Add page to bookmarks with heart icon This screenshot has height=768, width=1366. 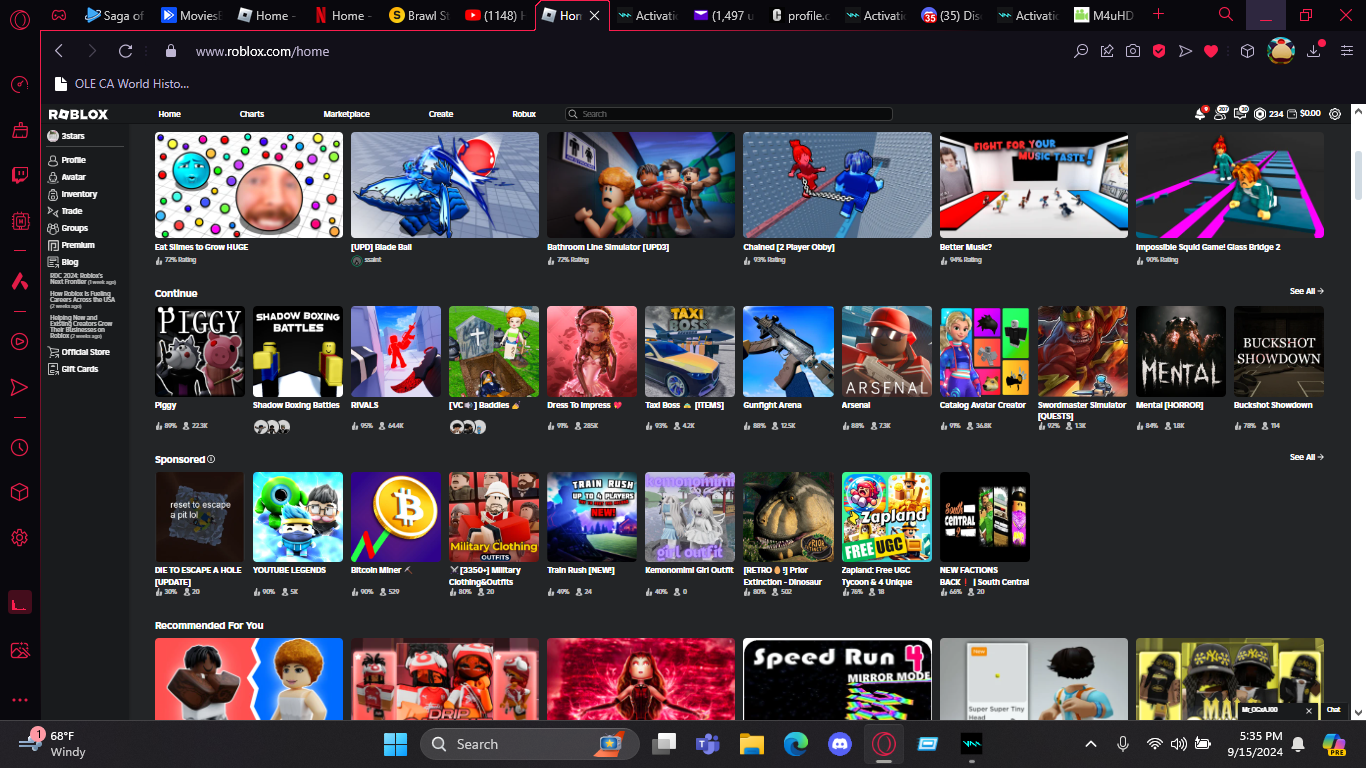[1211, 51]
